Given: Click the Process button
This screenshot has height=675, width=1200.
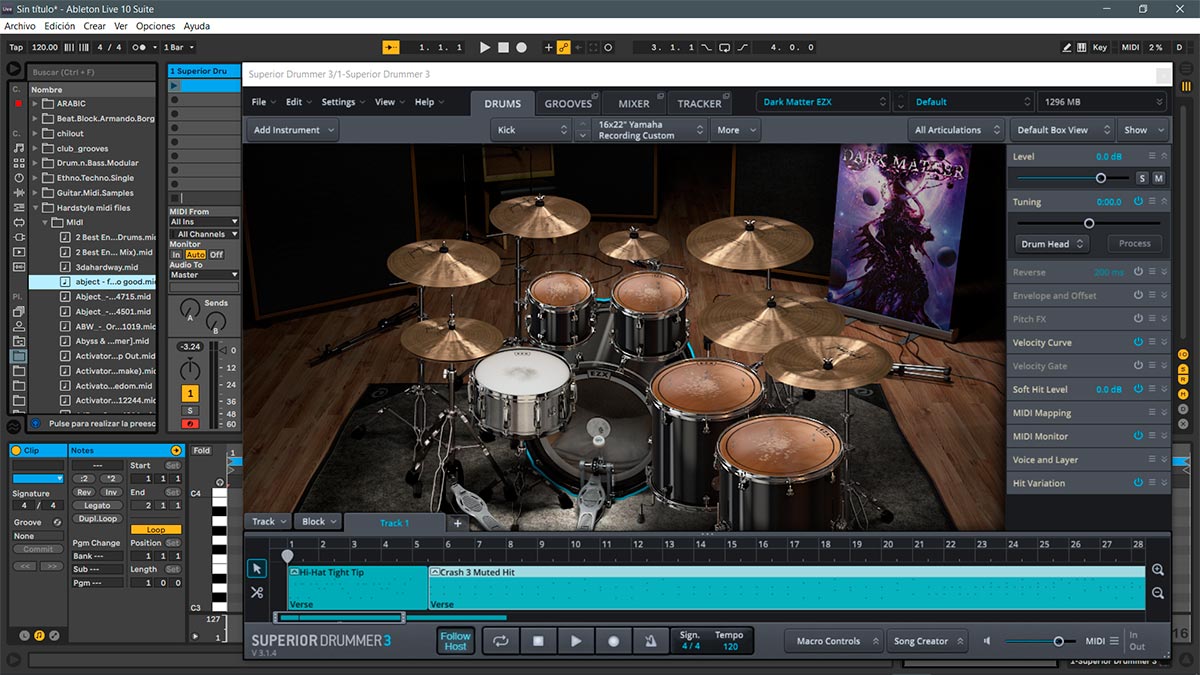Looking at the screenshot, I should coord(1135,244).
